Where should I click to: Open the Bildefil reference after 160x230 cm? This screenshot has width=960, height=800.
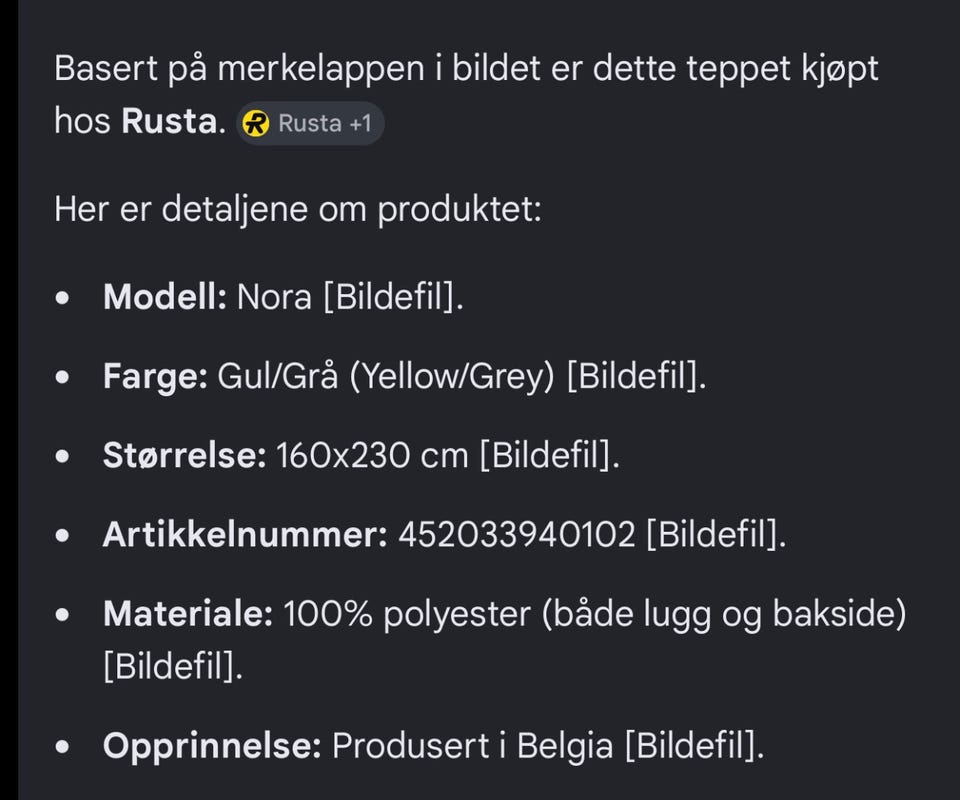pos(550,455)
